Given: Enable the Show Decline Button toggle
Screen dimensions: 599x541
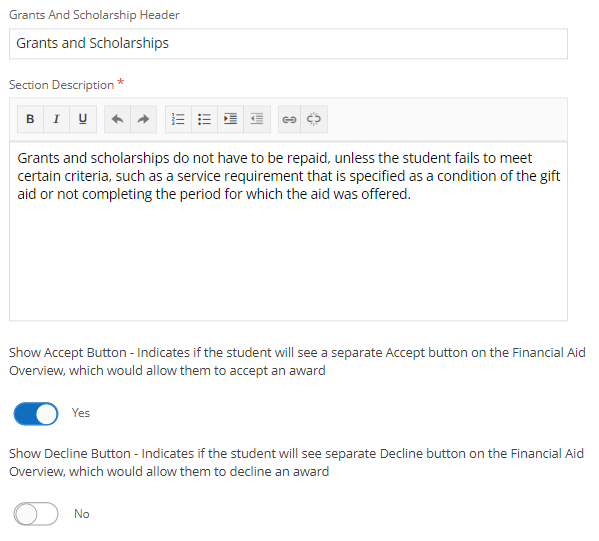Looking at the screenshot, I should [x=36, y=514].
